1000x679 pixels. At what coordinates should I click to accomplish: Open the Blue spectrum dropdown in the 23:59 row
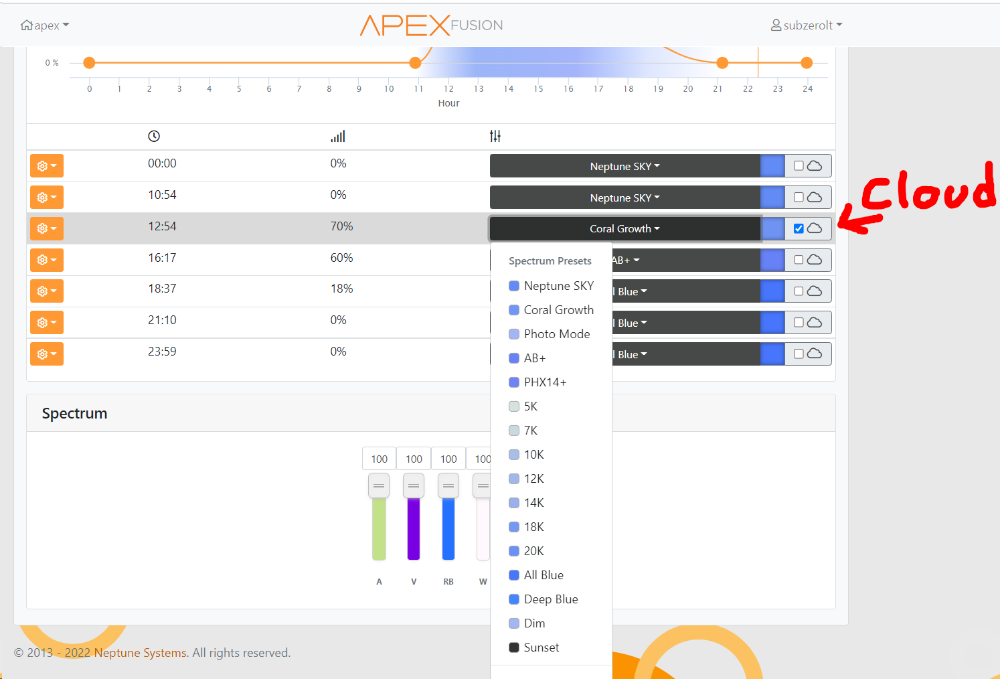point(686,353)
